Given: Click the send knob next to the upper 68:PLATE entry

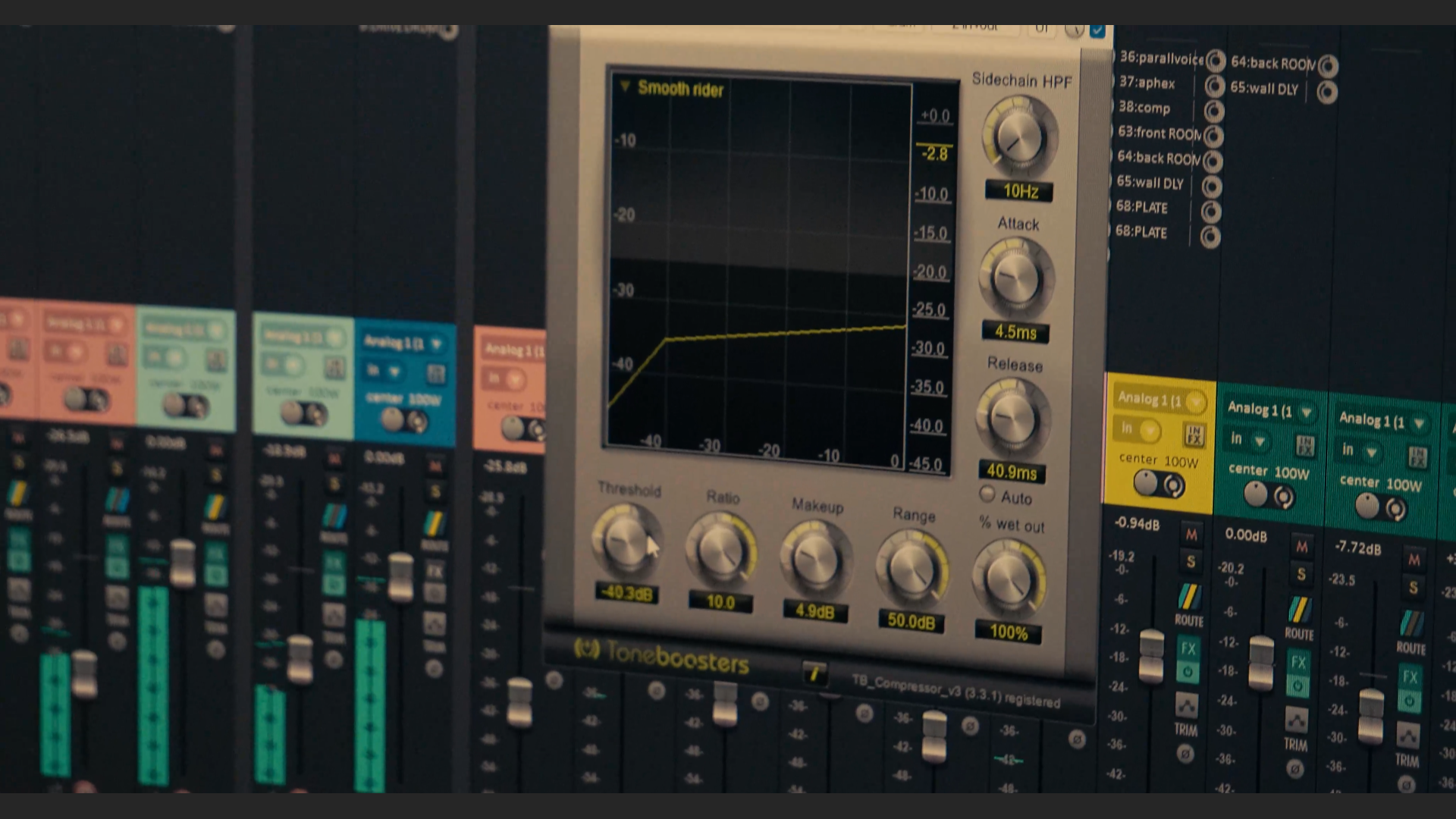Looking at the screenshot, I should (x=1211, y=212).
